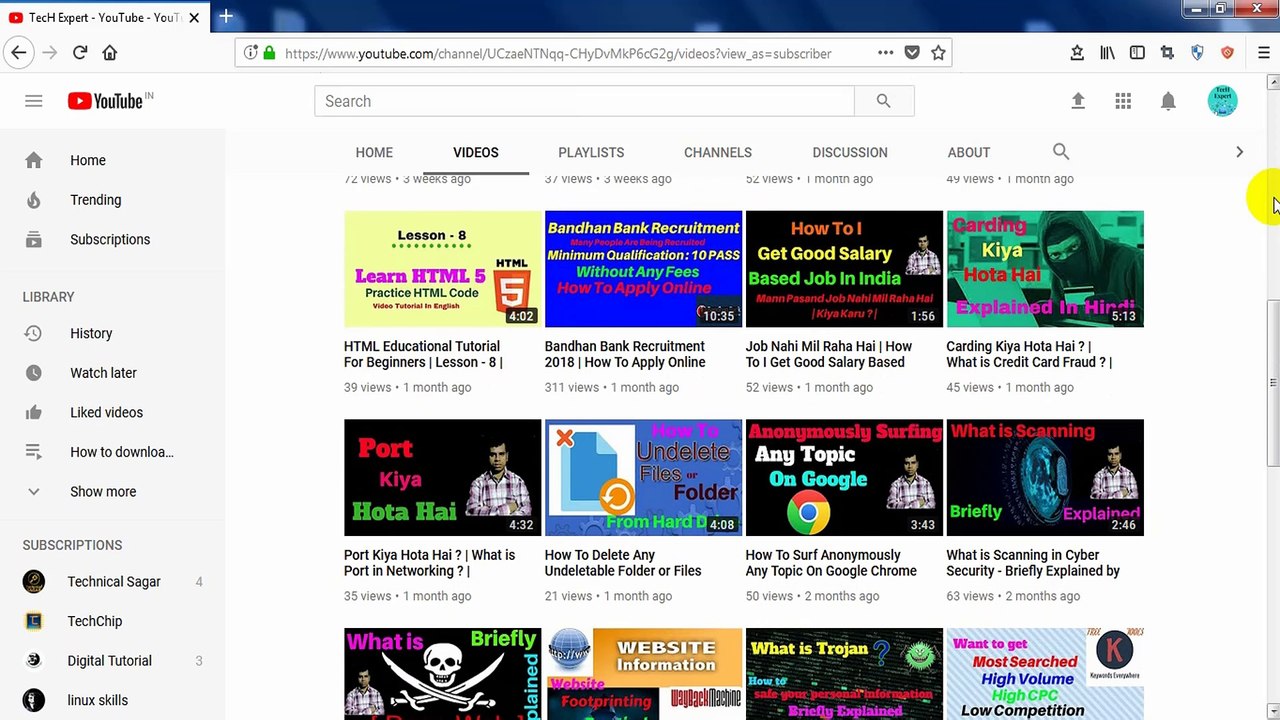Go to browser home icon
Screen dimensions: 1280x720
pyautogui.click(x=110, y=53)
